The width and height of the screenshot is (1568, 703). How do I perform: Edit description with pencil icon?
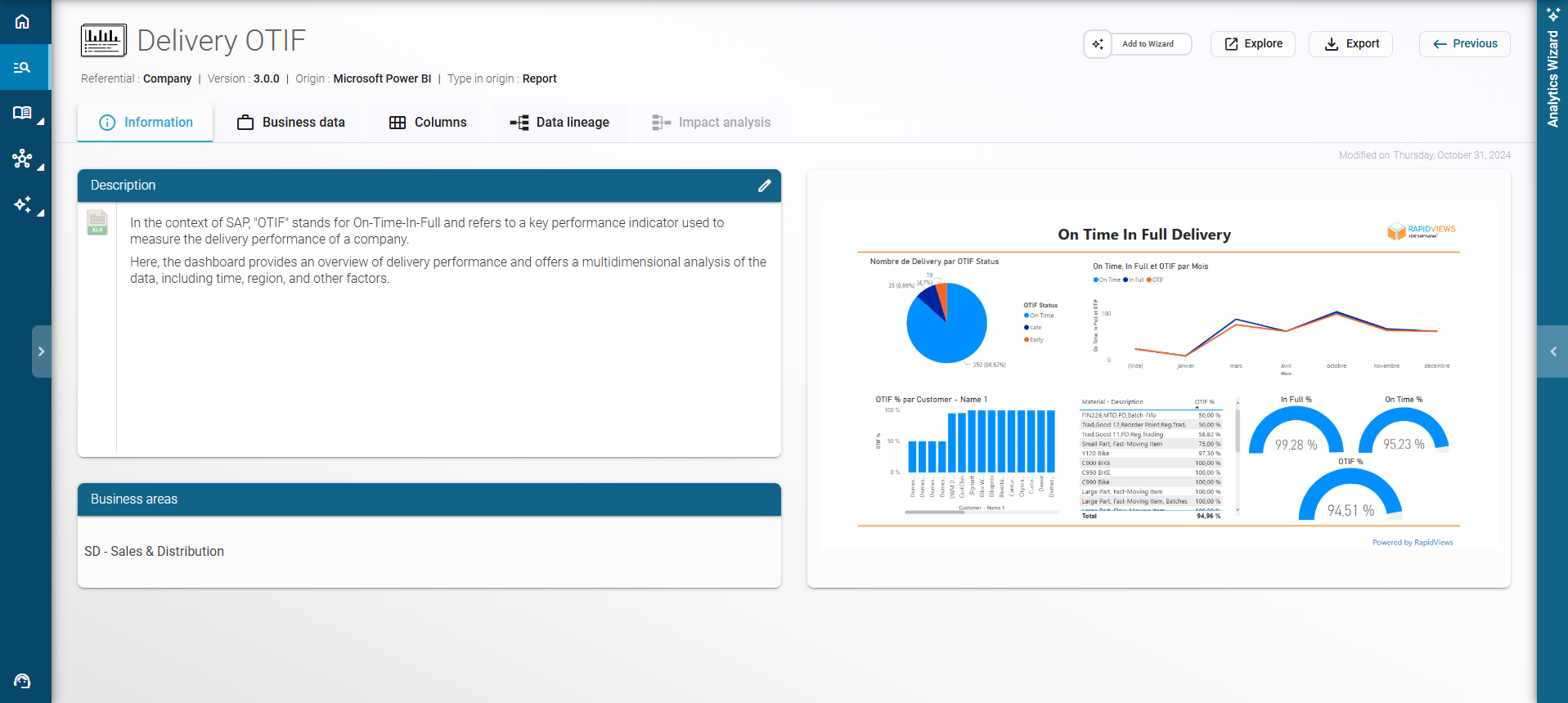(764, 186)
